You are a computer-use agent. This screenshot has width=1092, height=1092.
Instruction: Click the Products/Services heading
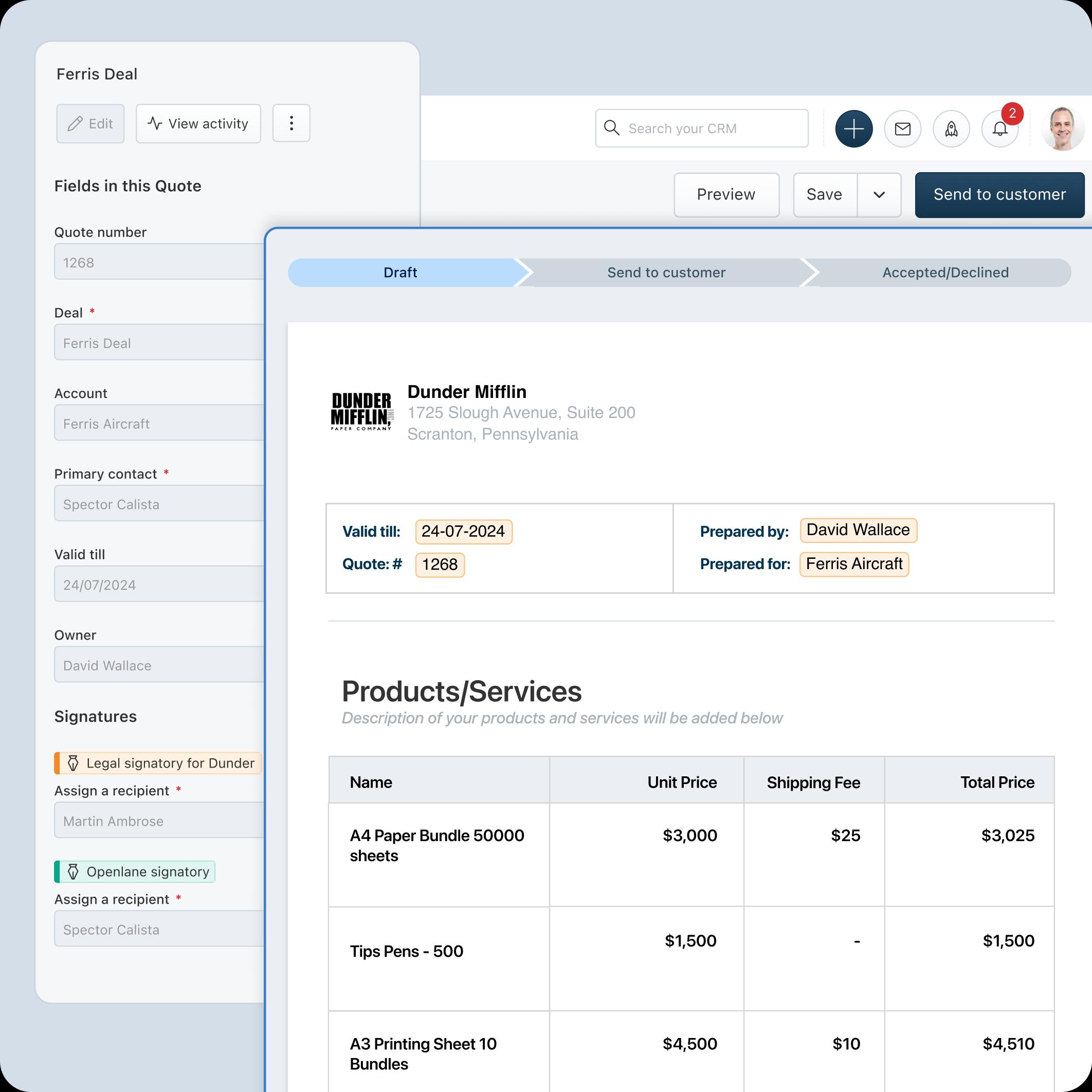pyautogui.click(x=462, y=692)
